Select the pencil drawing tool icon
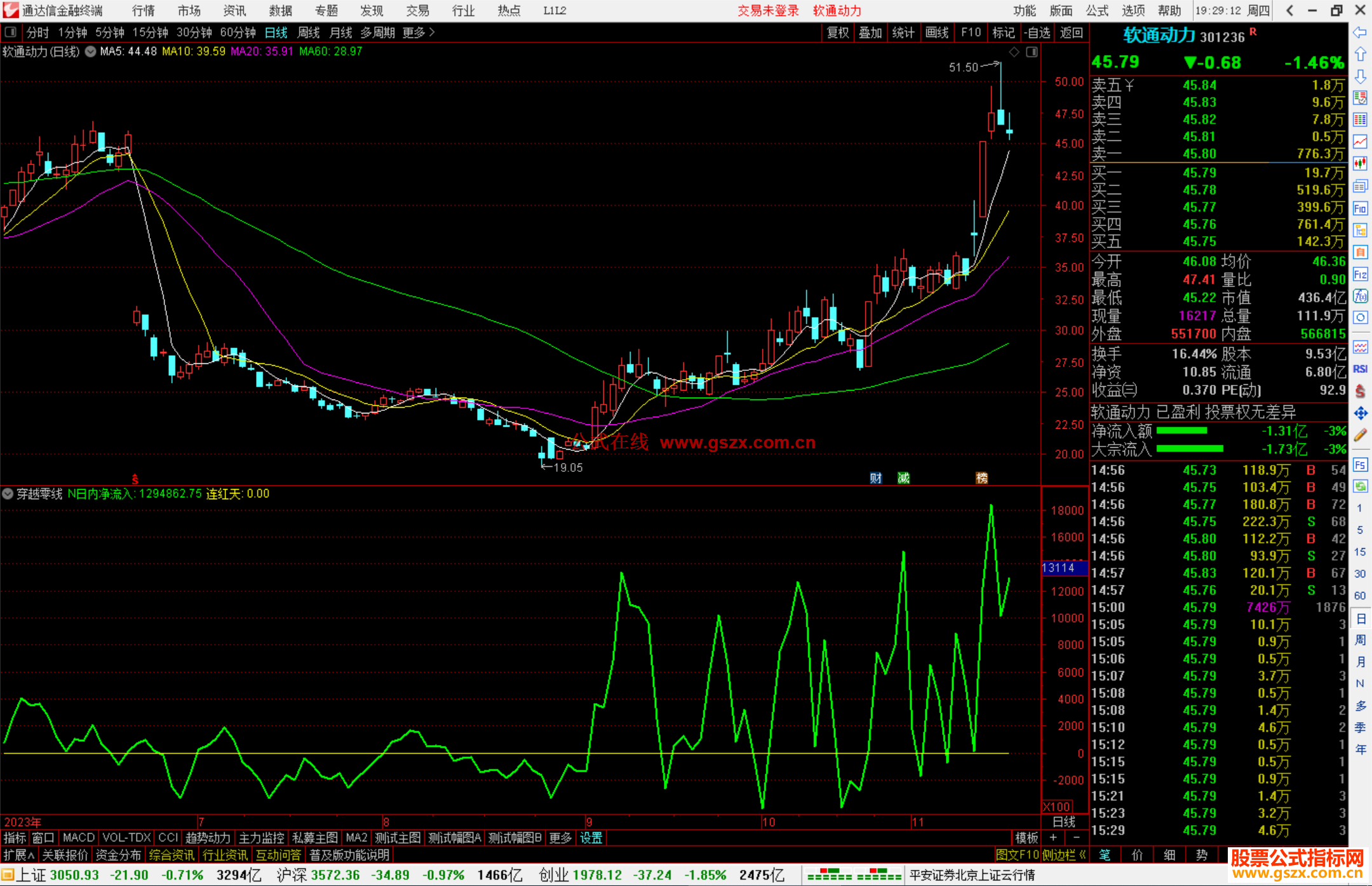1372x886 pixels. point(1360,436)
